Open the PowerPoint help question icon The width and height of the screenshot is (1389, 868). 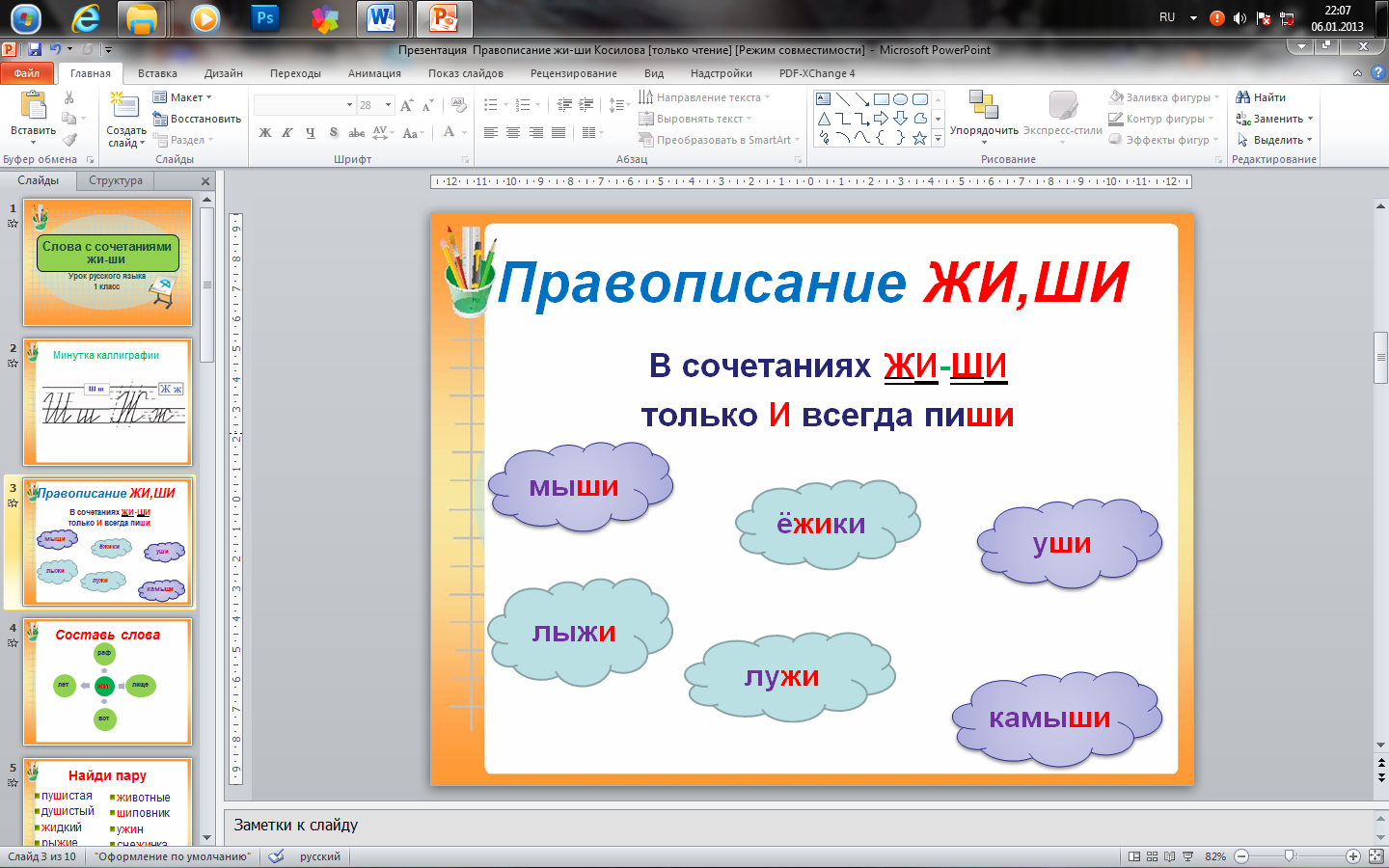point(1377,73)
